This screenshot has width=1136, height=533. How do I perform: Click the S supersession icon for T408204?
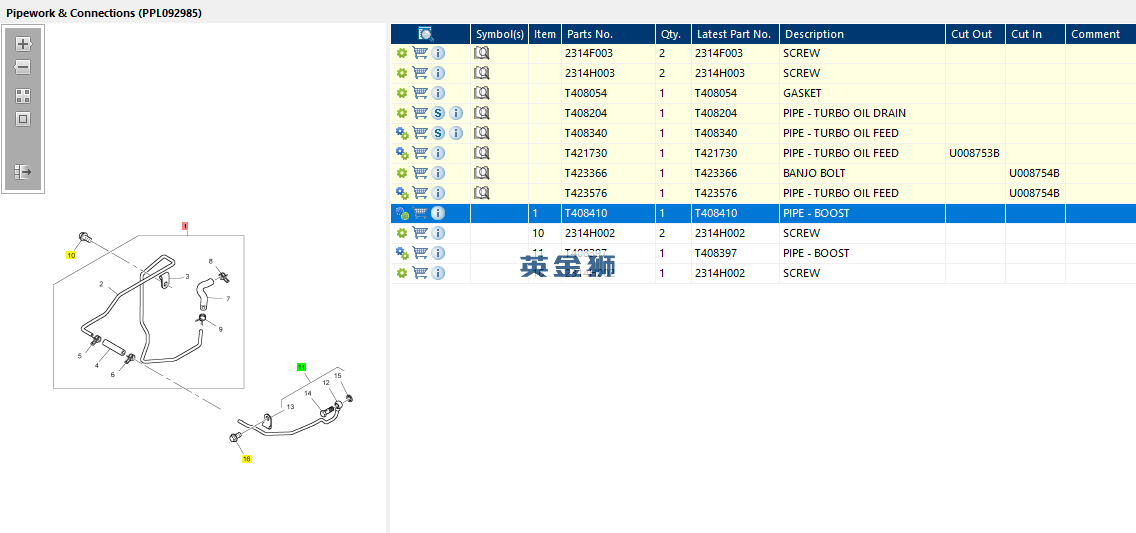pos(438,113)
